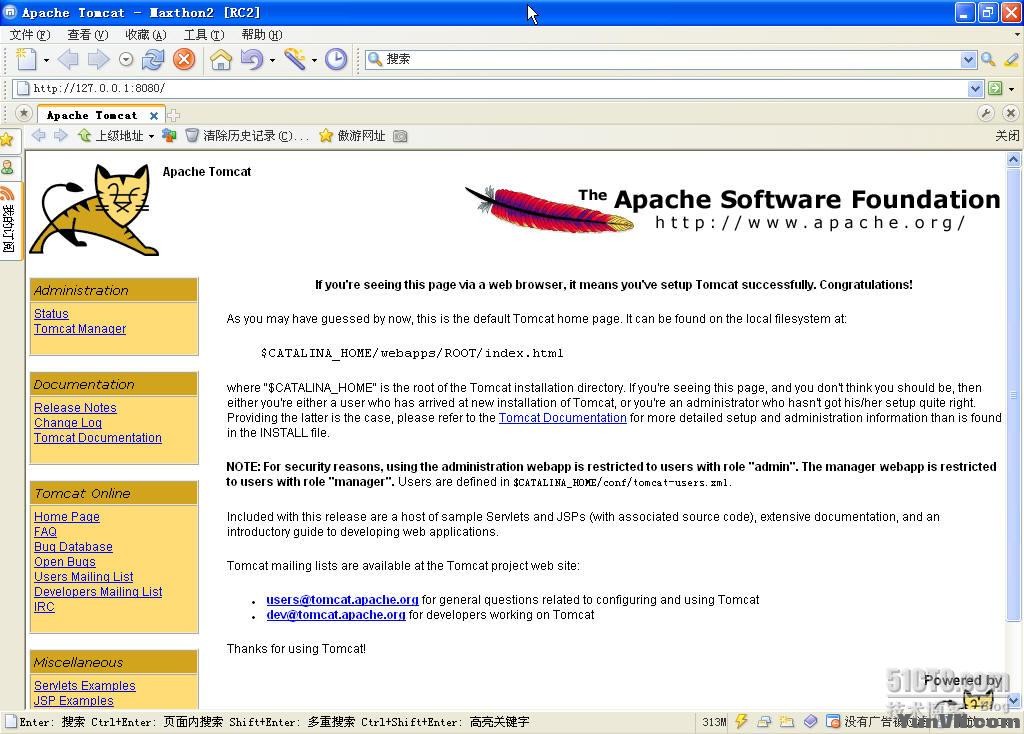Open the Tomcat Manager link

click(x=80, y=328)
